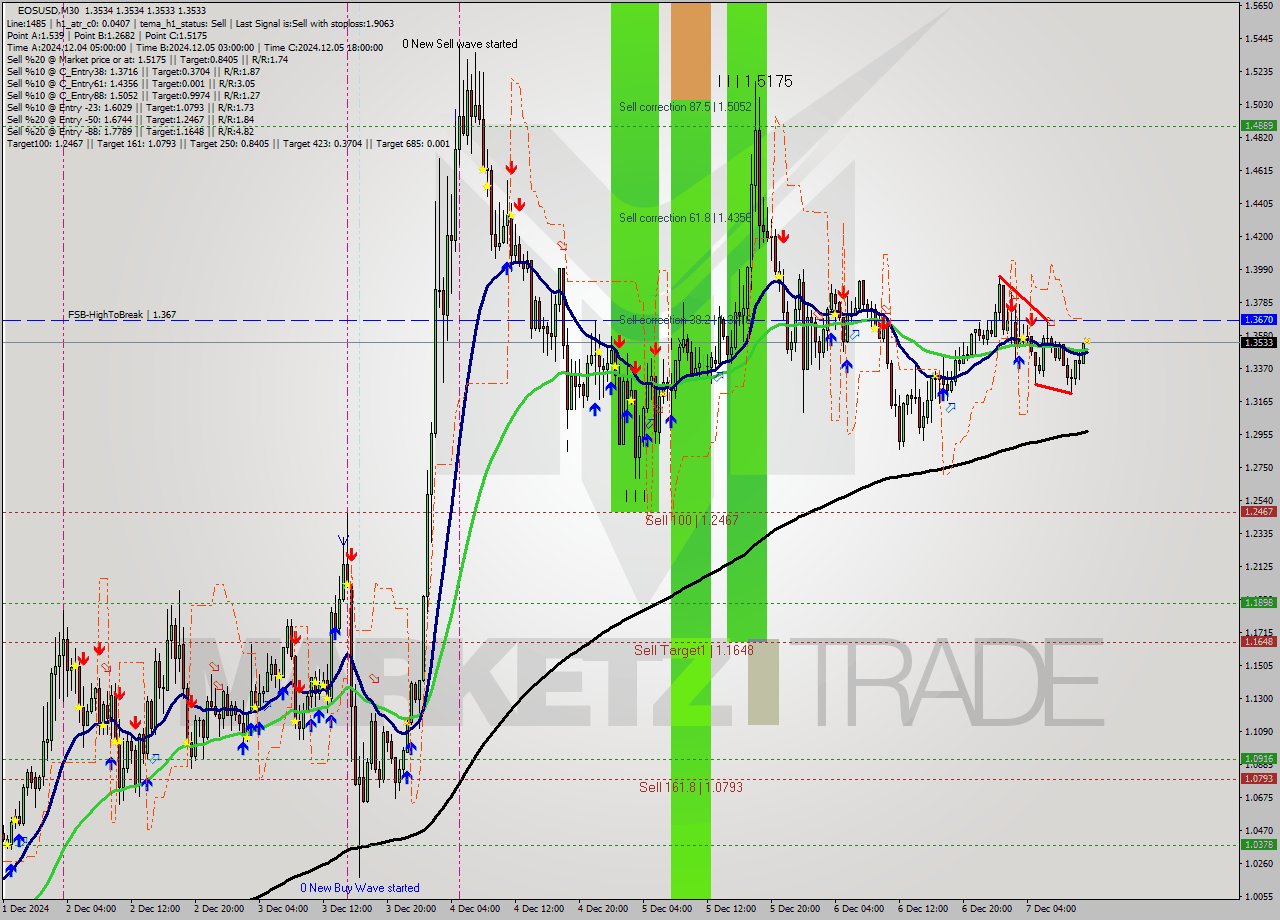The width and height of the screenshot is (1280, 920).
Task: Click the 'Sell %10 @ C_Entry38: 1.3716' line
Action: coord(133,71)
